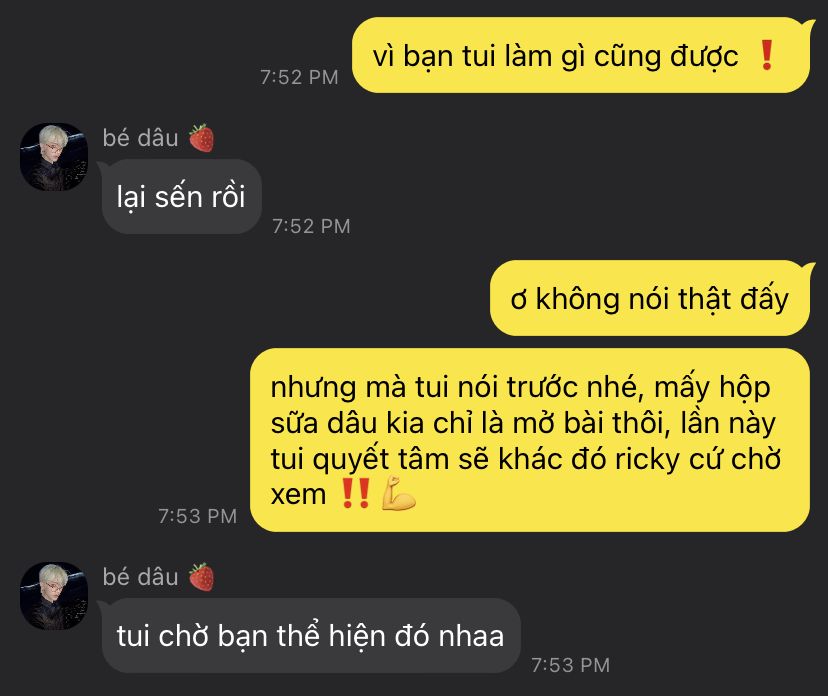
Task: Tap the second bé dâu avatar
Action: [54, 596]
